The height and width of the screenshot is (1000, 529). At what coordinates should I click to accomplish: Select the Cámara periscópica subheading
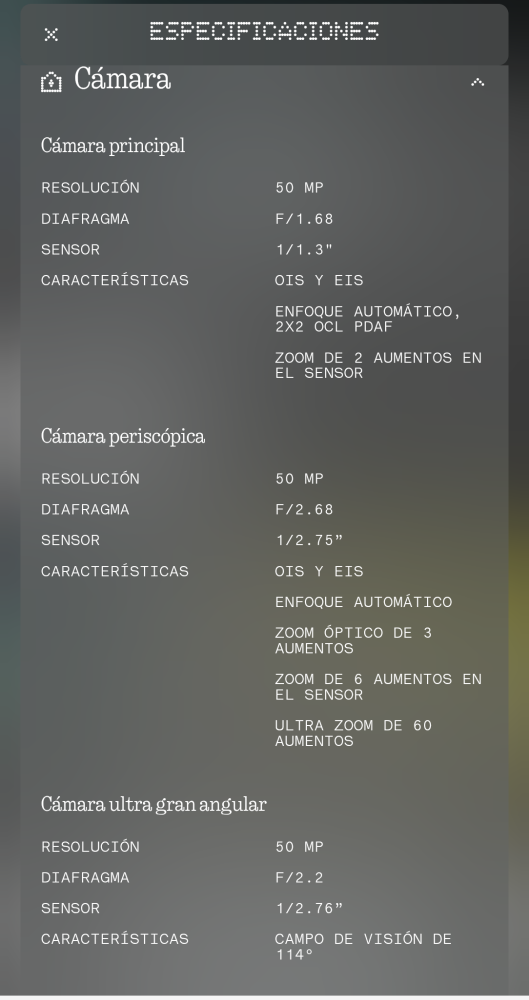pyautogui.click(x=123, y=436)
